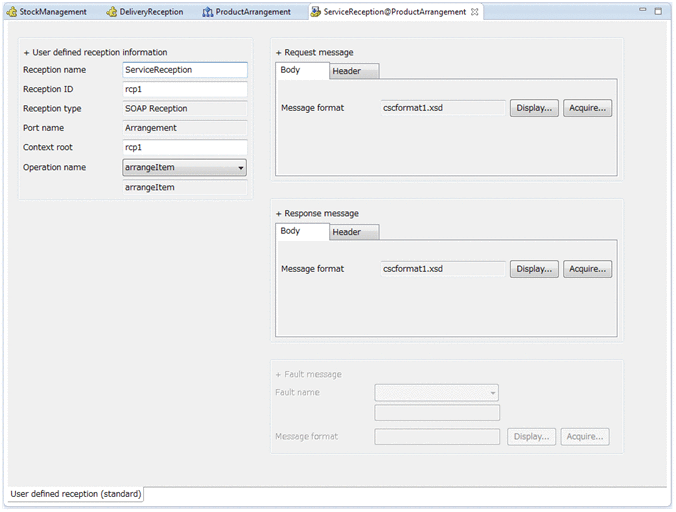Screen dimensions: 676x512
Task: Collapse the Response message section
Action: pyautogui.click(x=279, y=213)
